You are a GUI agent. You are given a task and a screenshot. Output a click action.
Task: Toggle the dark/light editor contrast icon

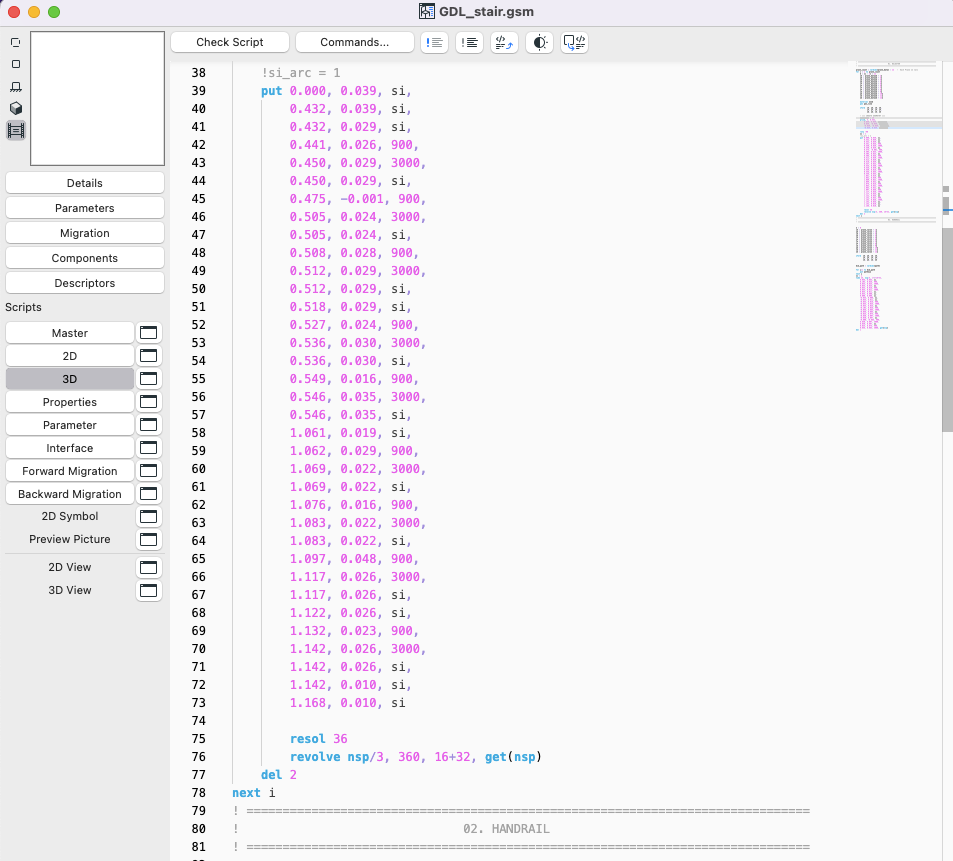(x=540, y=42)
